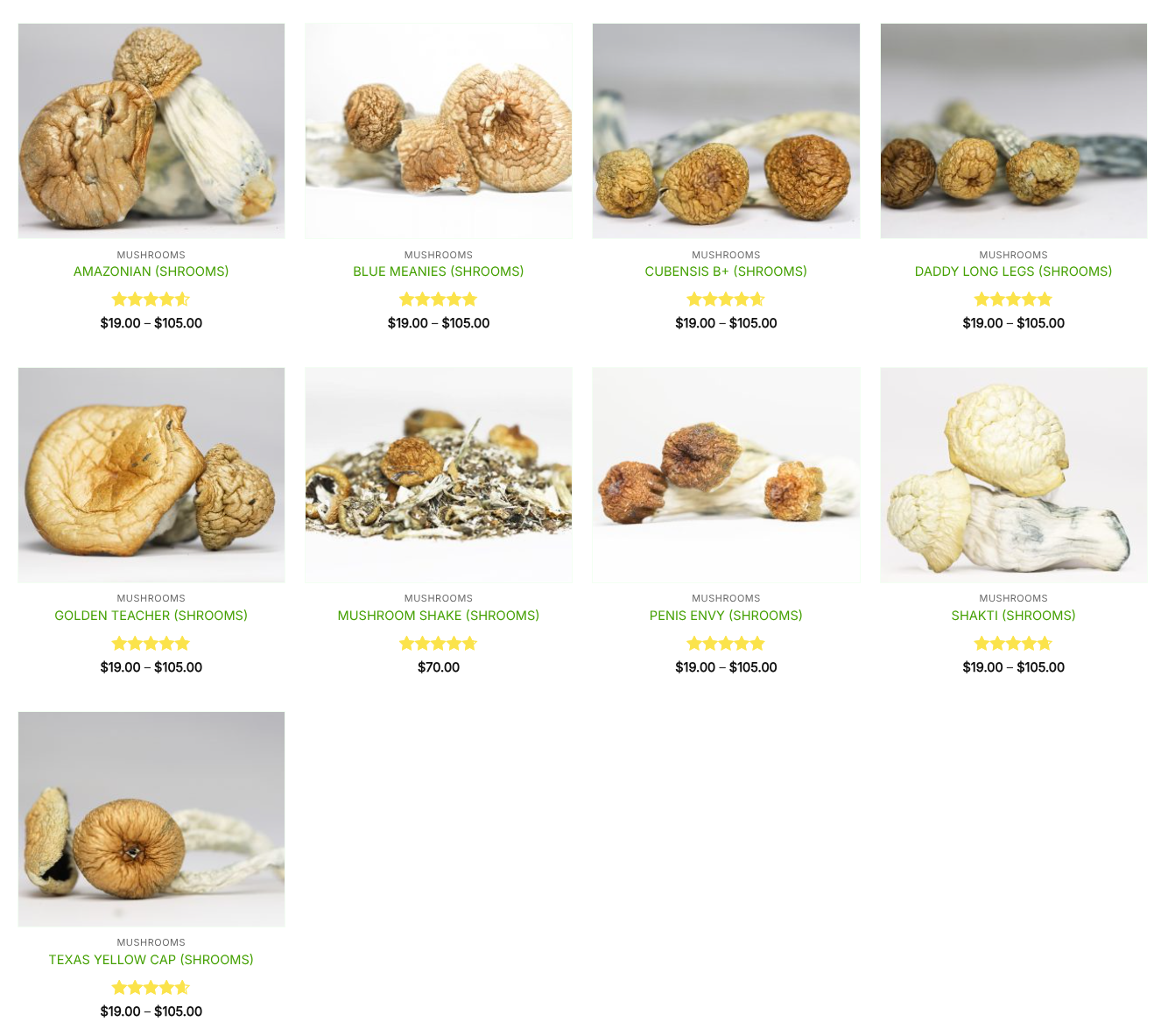
Task: Click the Cubensis B+ product image
Action: [x=726, y=130]
